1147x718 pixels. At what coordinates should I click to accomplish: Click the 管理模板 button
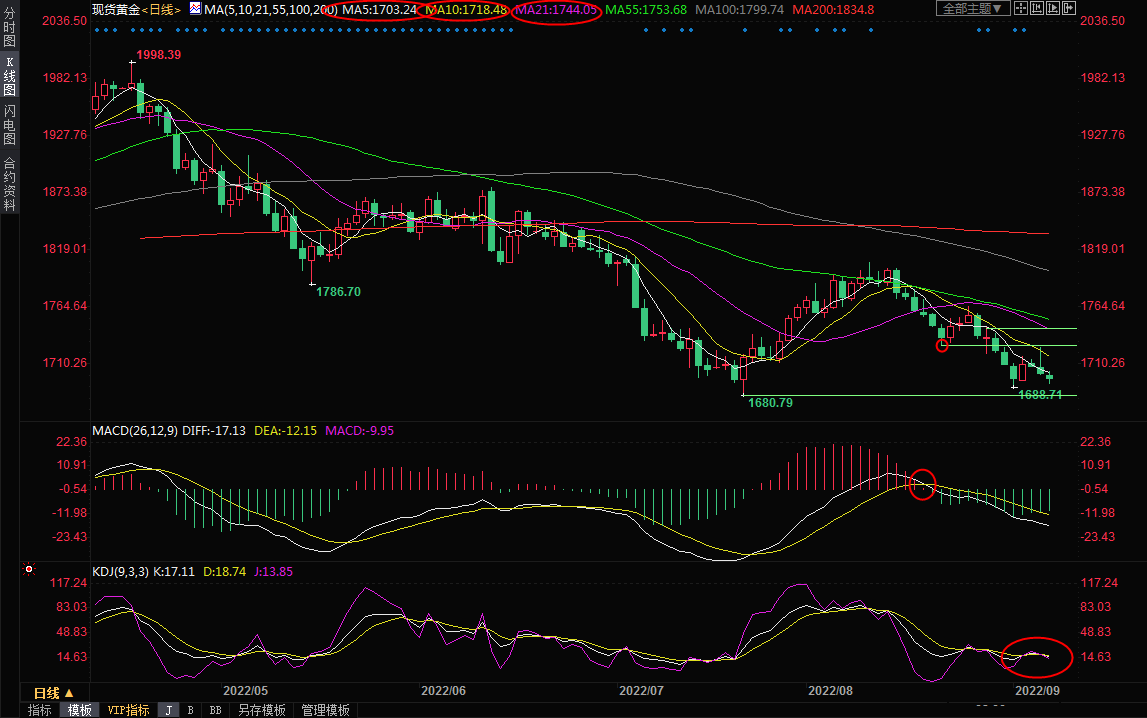[325, 710]
